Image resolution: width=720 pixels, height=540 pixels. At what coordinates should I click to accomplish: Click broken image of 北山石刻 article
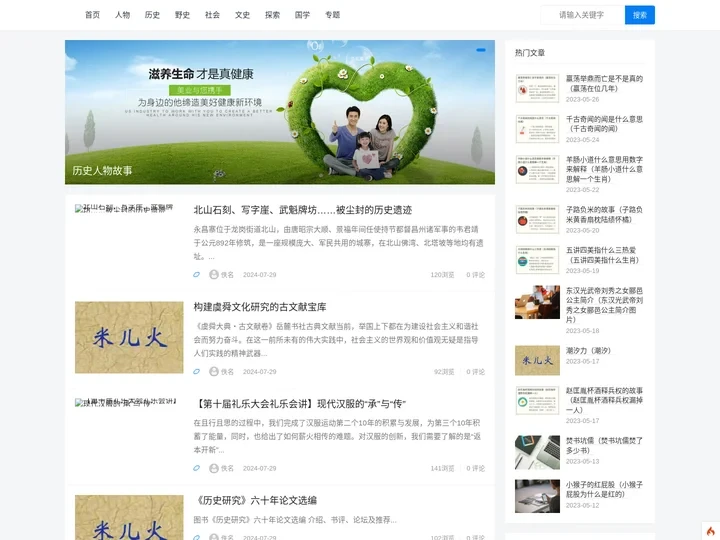[124, 208]
